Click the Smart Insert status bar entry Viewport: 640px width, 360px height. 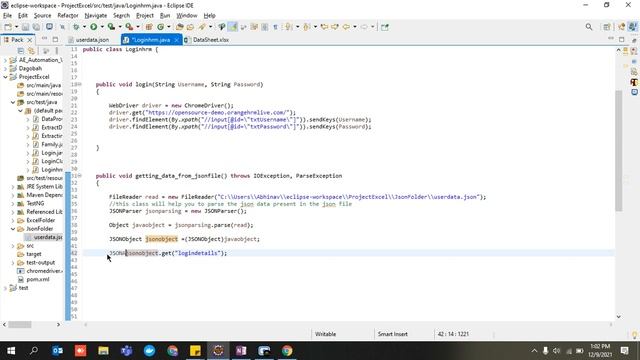(x=392, y=334)
